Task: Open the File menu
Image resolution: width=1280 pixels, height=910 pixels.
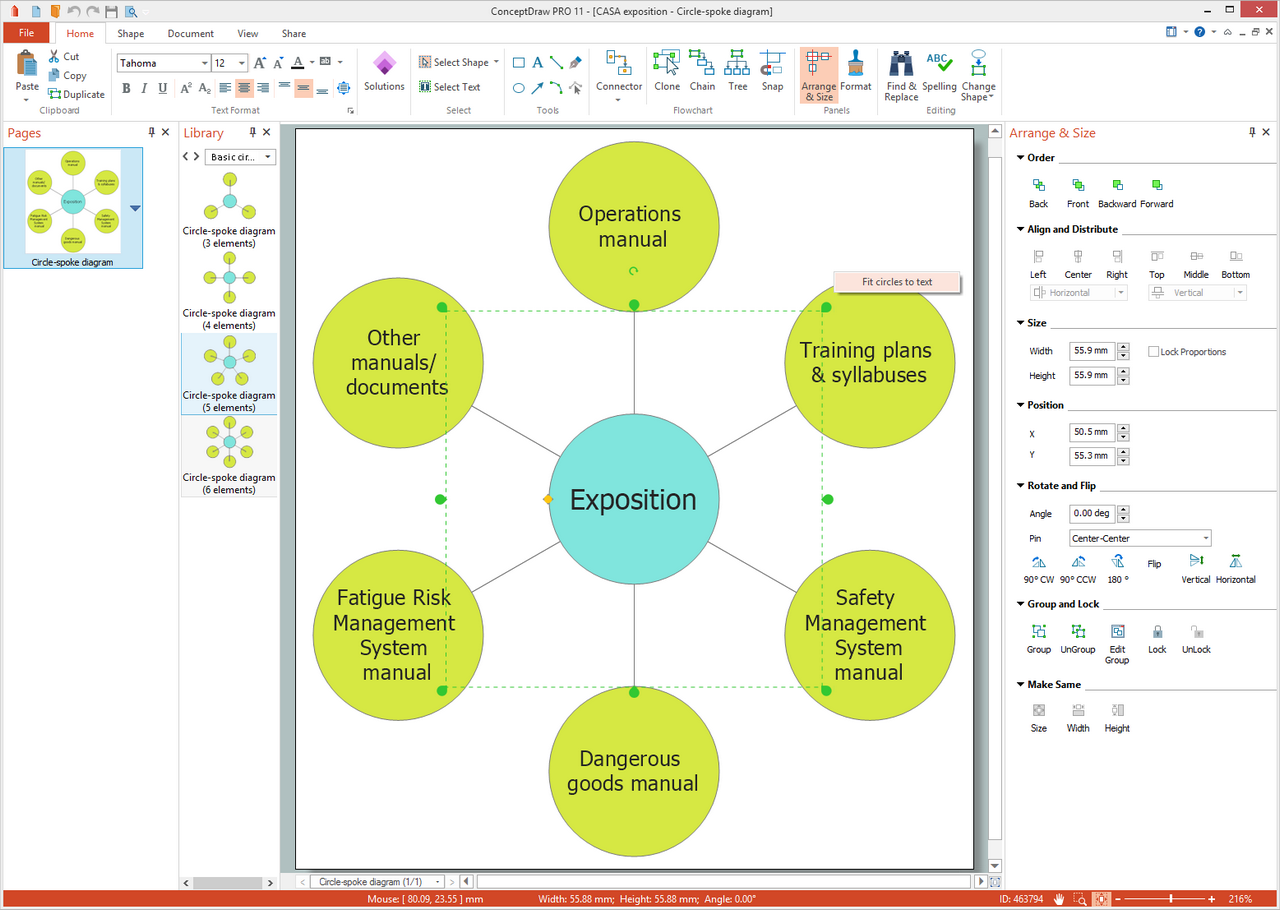Action: 26,34
